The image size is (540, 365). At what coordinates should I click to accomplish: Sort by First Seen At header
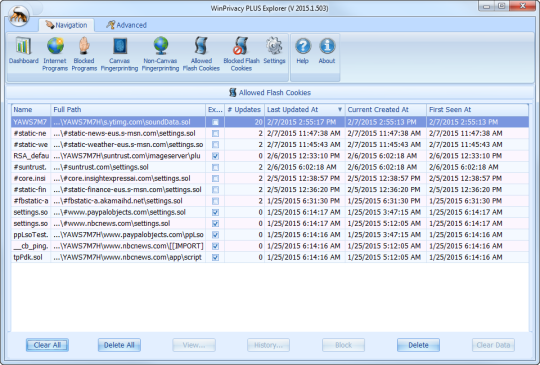click(x=477, y=110)
